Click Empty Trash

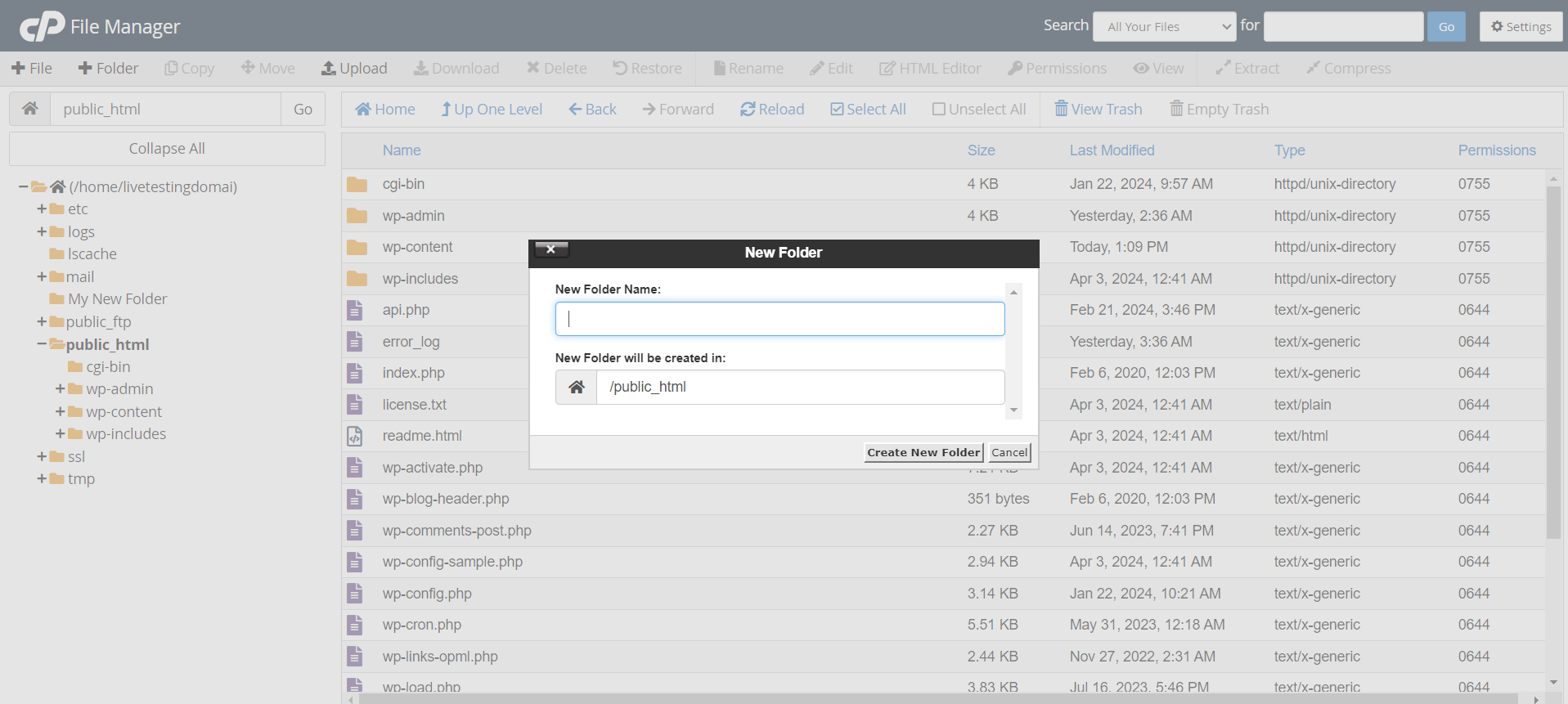1220,109
